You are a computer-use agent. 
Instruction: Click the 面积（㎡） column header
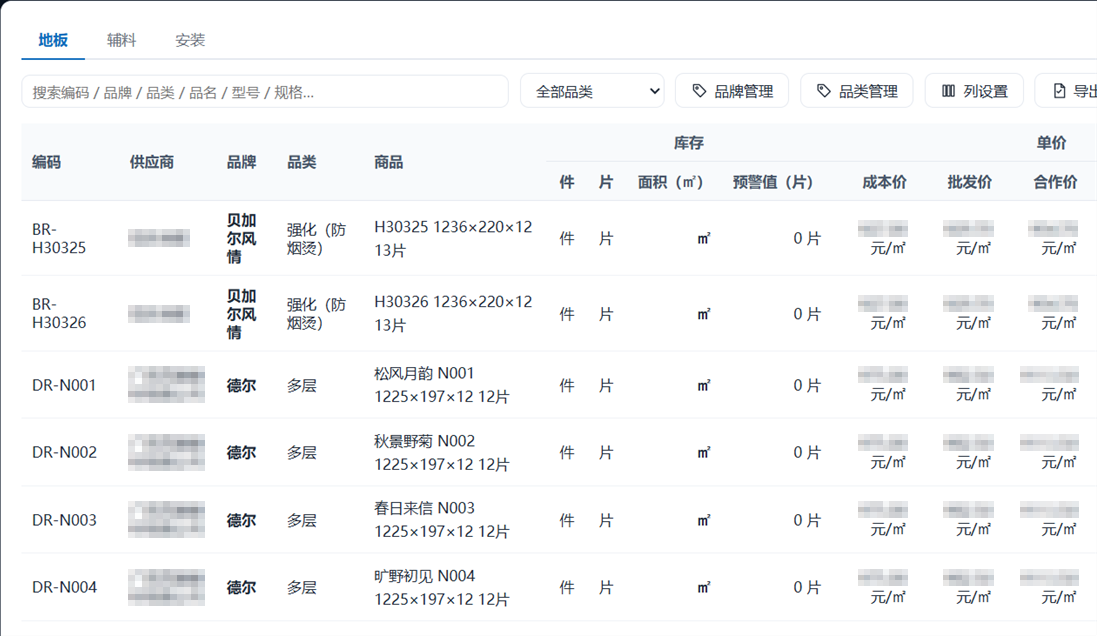coord(670,183)
